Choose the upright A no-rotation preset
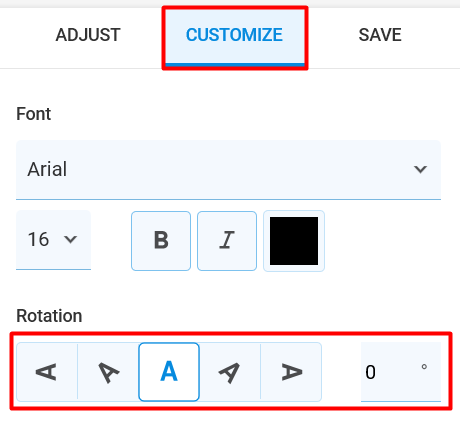The height and width of the screenshot is (423, 460). coord(169,372)
